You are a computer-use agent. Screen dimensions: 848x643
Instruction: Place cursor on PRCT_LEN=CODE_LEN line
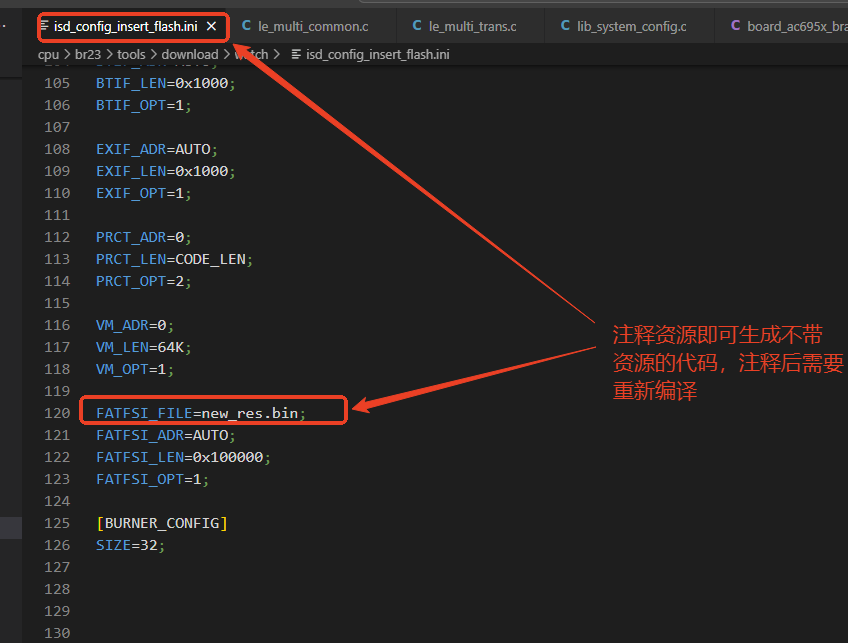pos(174,260)
